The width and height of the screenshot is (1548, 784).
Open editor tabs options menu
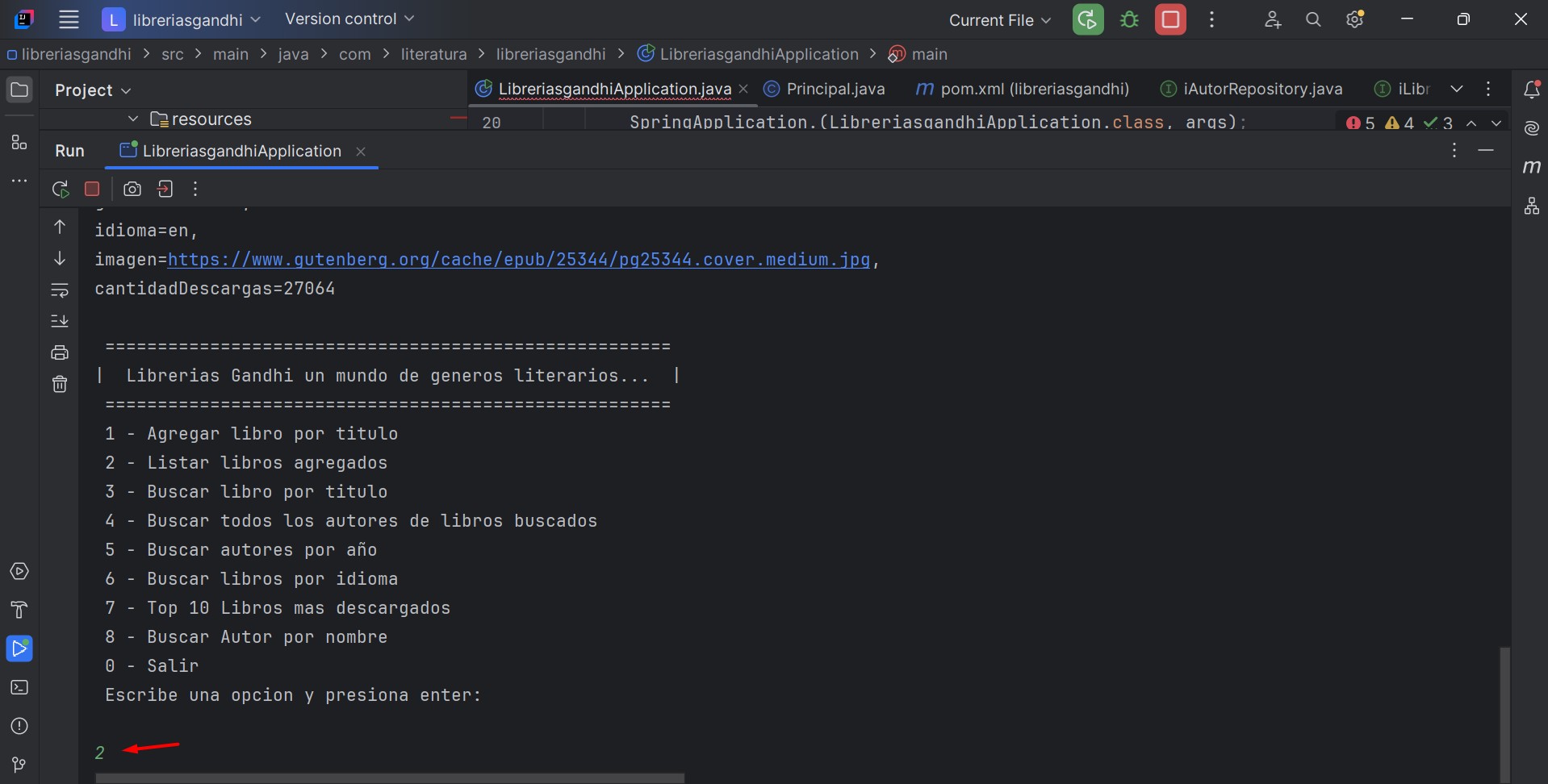pos(1488,89)
